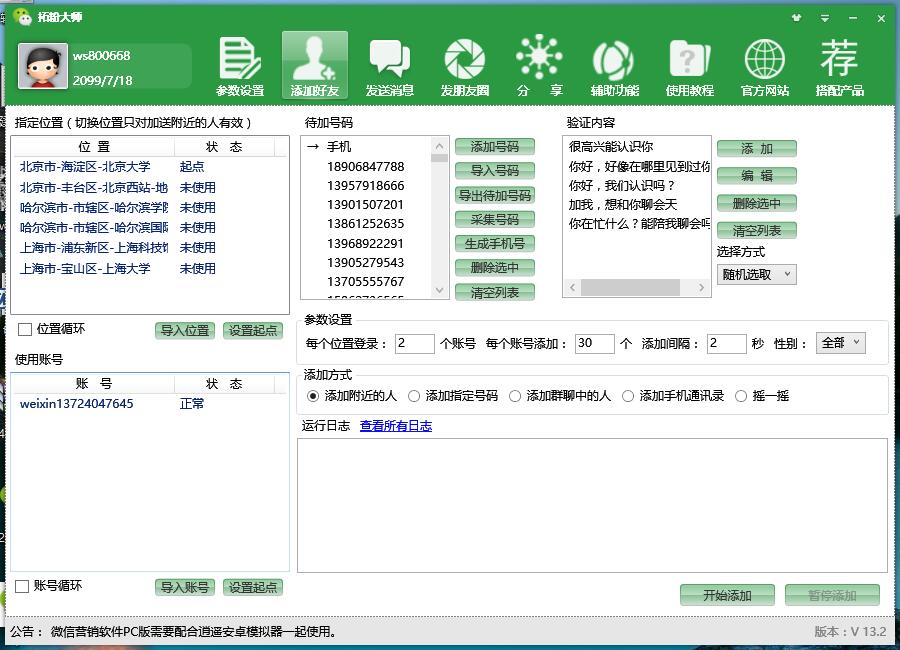Click 清空列表 under 待加号码

[495, 292]
